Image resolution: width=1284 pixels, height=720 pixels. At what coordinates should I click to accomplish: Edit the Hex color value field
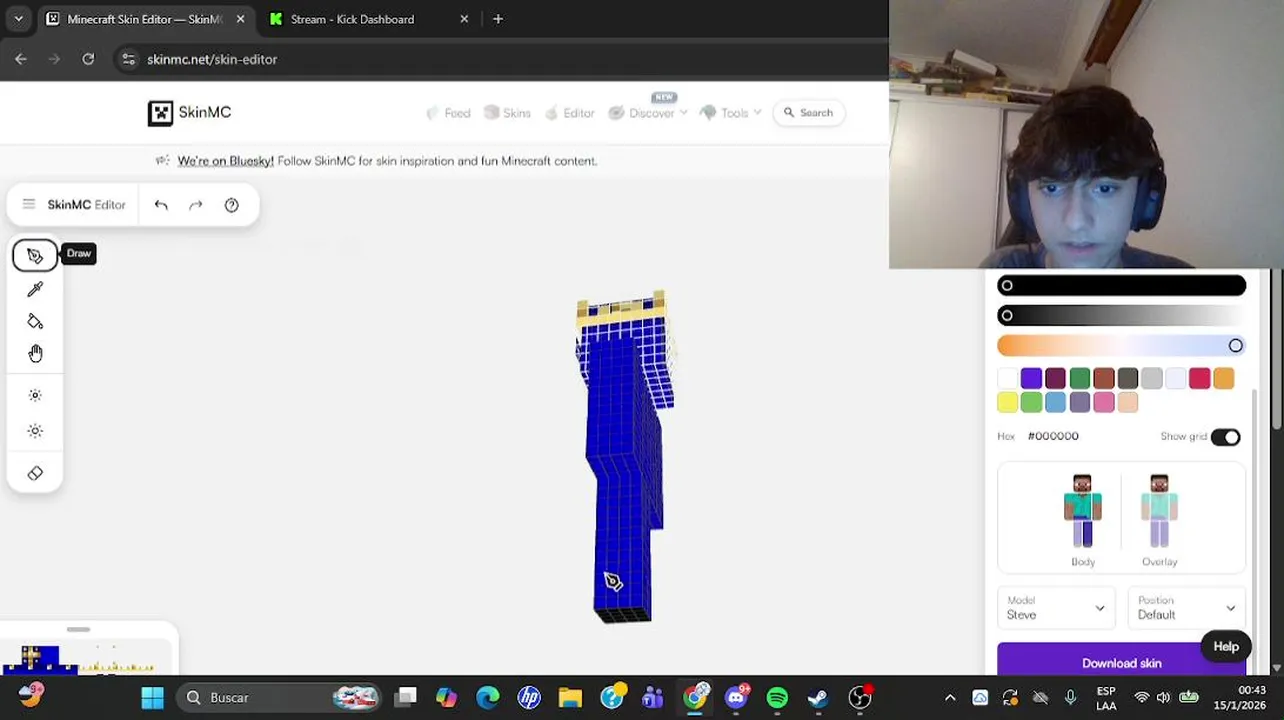[1053, 436]
